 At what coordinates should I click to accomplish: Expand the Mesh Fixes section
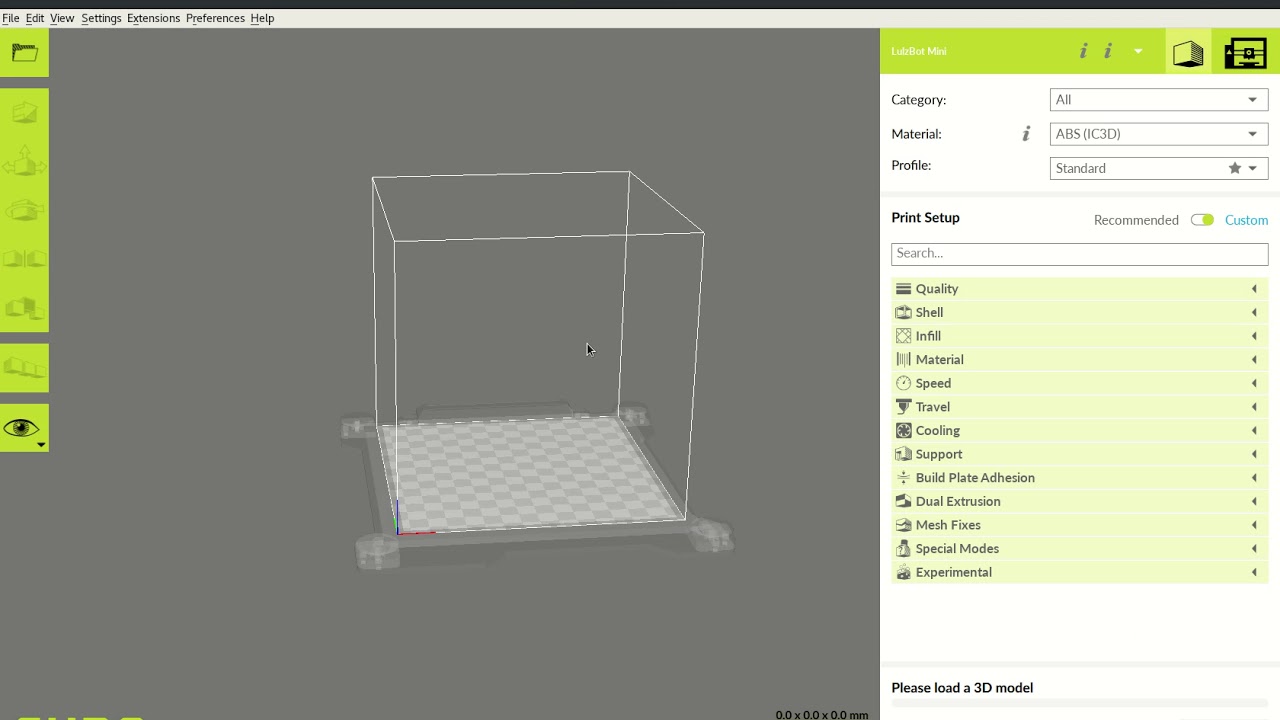click(x=1079, y=525)
